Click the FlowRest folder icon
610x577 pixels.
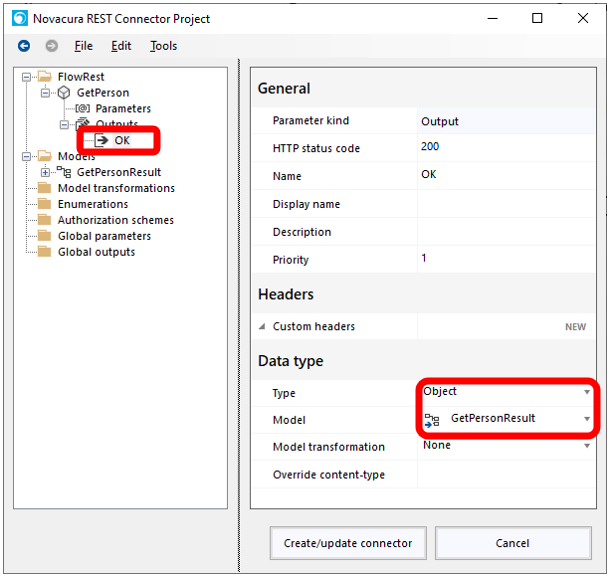click(x=45, y=76)
